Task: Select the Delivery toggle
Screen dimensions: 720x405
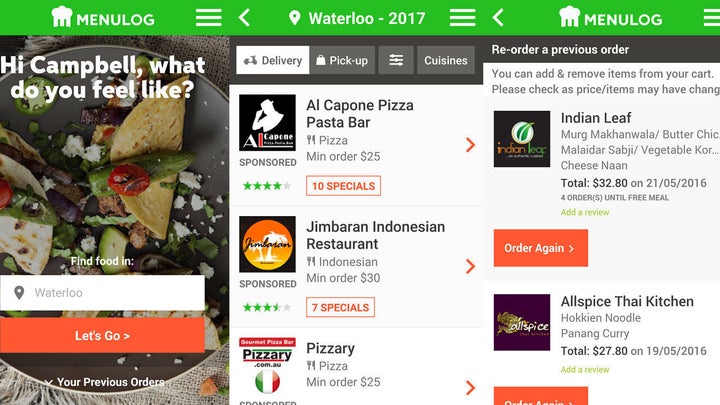Action: click(x=273, y=60)
